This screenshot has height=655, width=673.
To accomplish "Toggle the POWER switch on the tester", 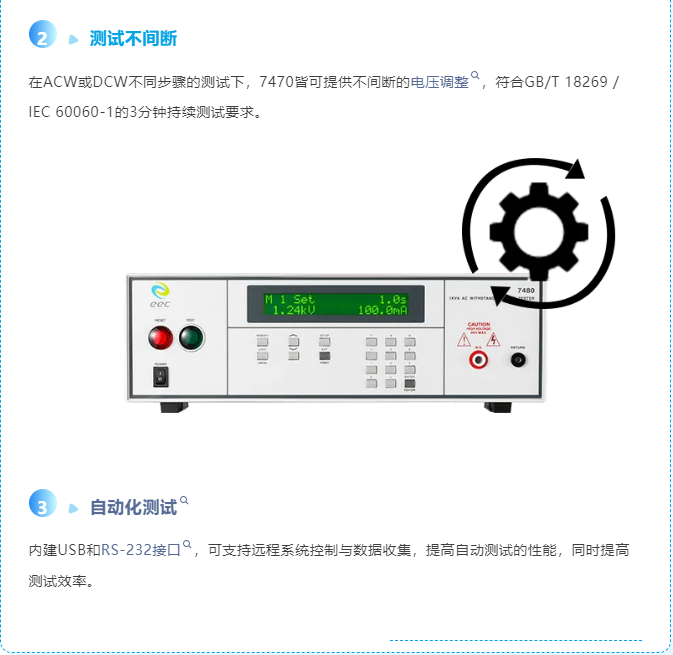I will pyautogui.click(x=161, y=377).
